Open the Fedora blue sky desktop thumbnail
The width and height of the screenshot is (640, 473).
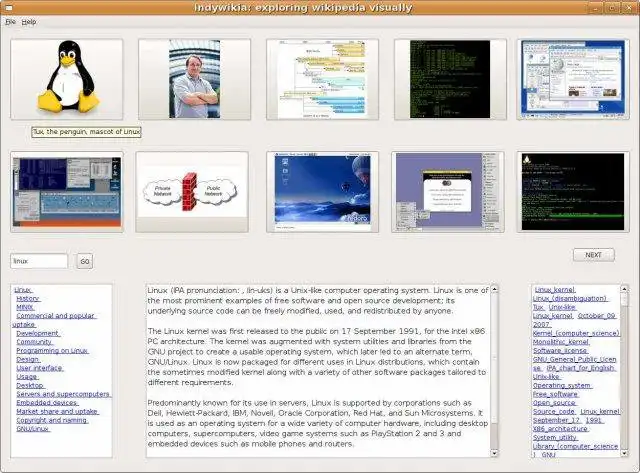click(x=322, y=192)
